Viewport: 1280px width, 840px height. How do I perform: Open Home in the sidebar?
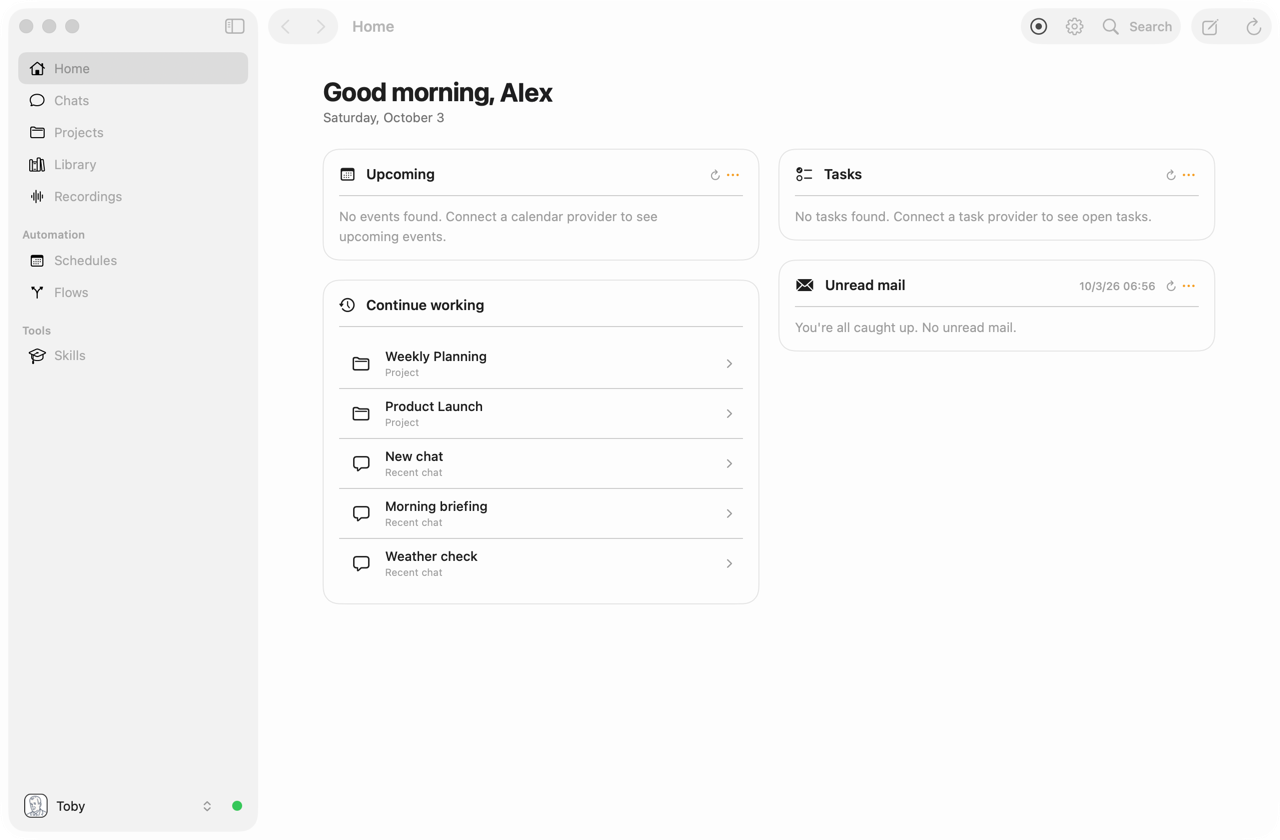click(x=133, y=68)
